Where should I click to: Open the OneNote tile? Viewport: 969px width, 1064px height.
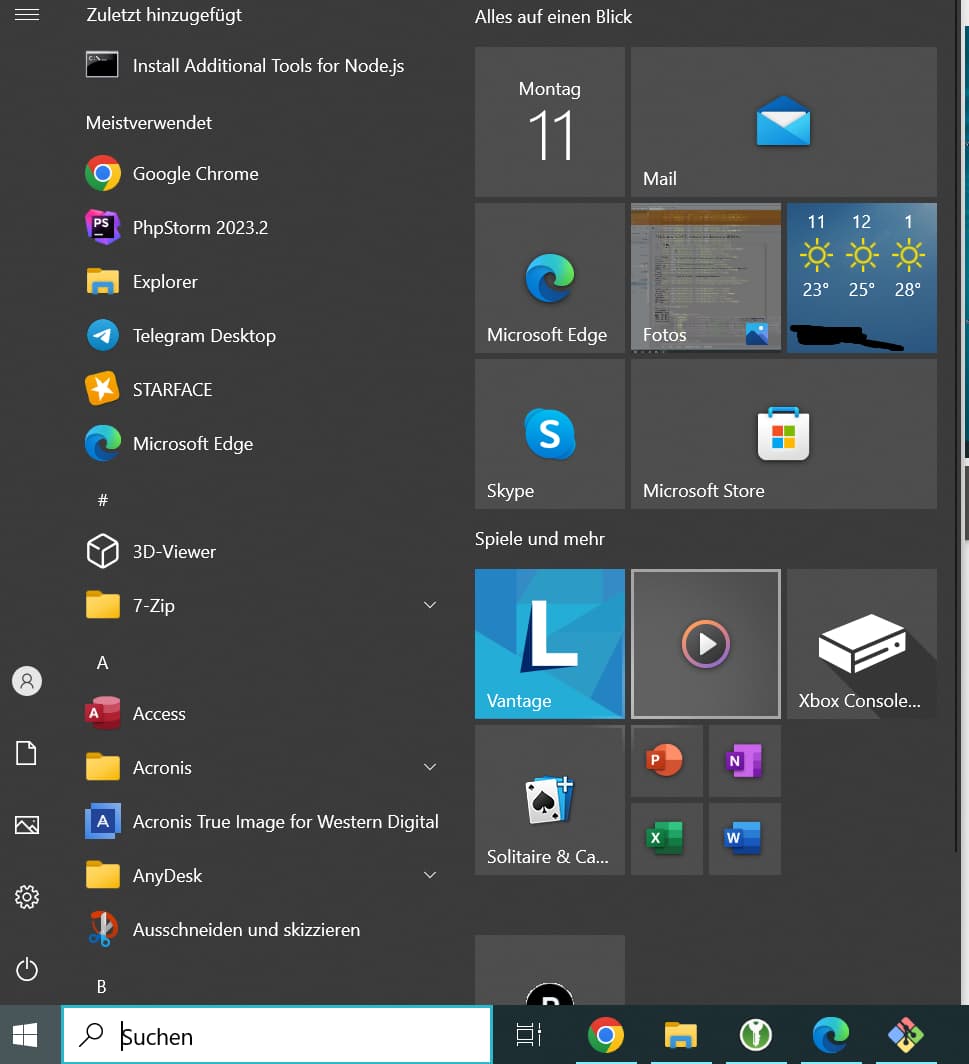[x=744, y=761]
